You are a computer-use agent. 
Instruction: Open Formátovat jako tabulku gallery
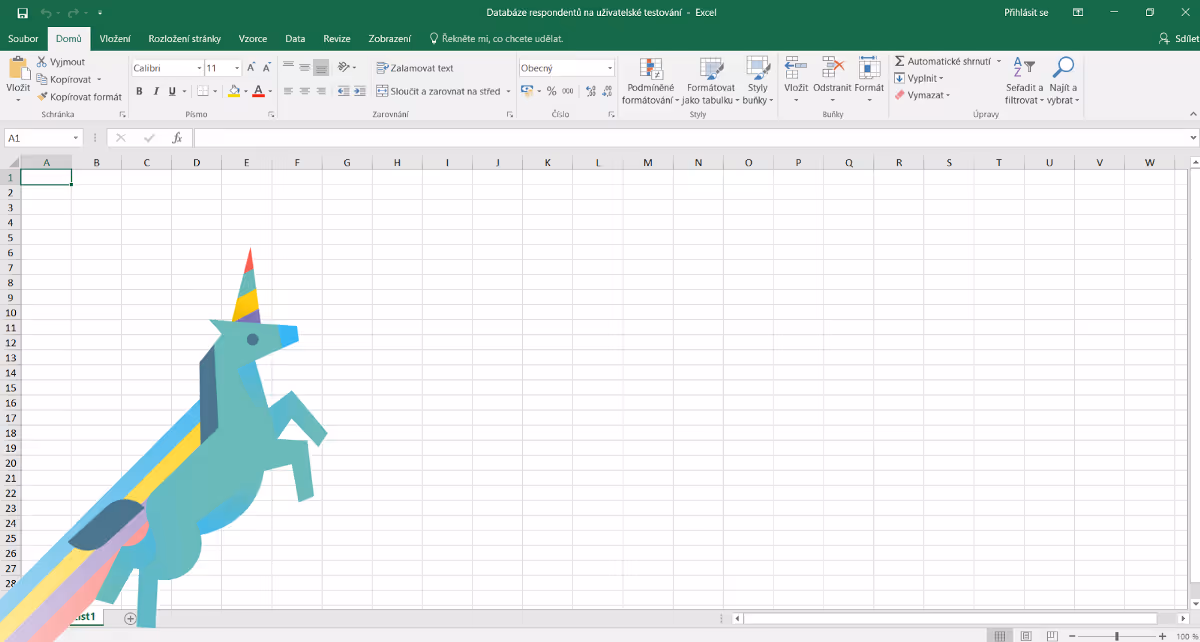711,81
